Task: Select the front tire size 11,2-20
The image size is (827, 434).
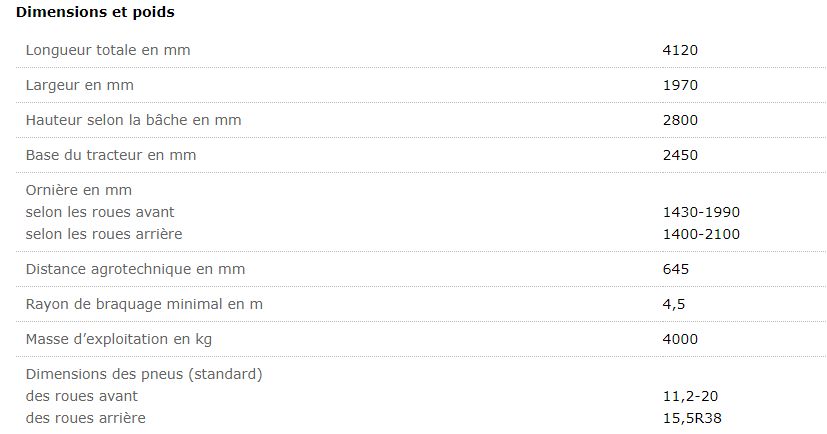Action: [690, 396]
